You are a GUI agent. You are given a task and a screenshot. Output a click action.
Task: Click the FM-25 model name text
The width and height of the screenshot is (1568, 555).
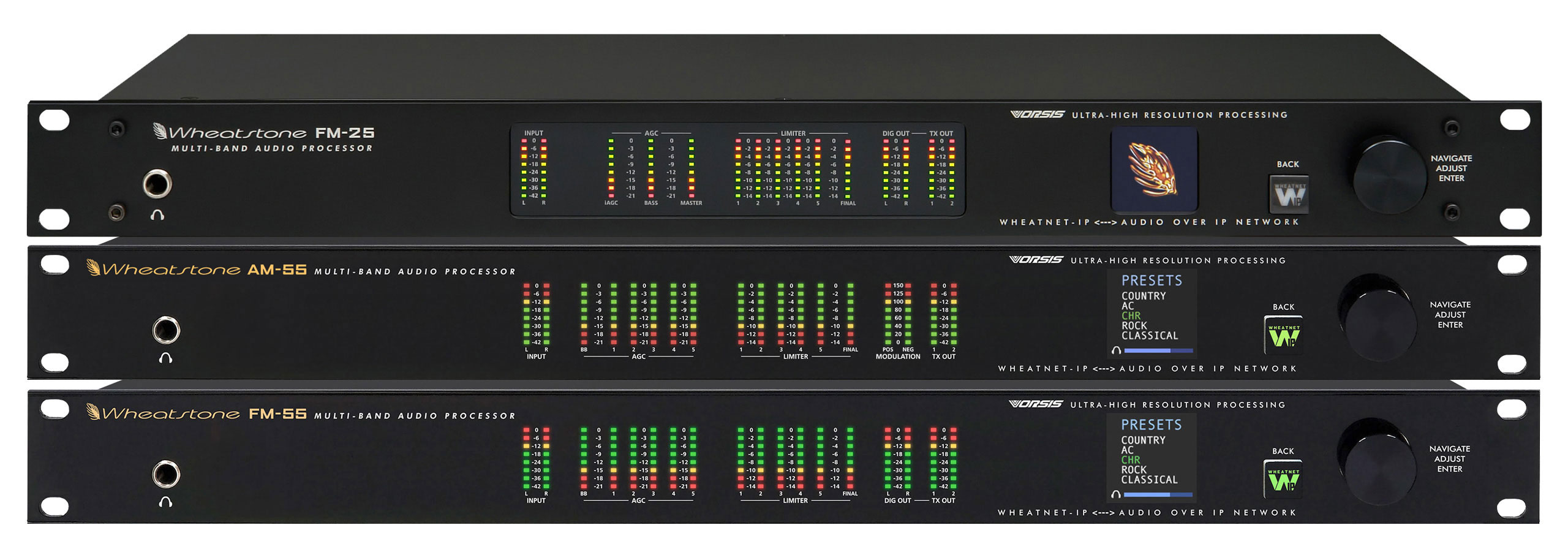(344, 133)
